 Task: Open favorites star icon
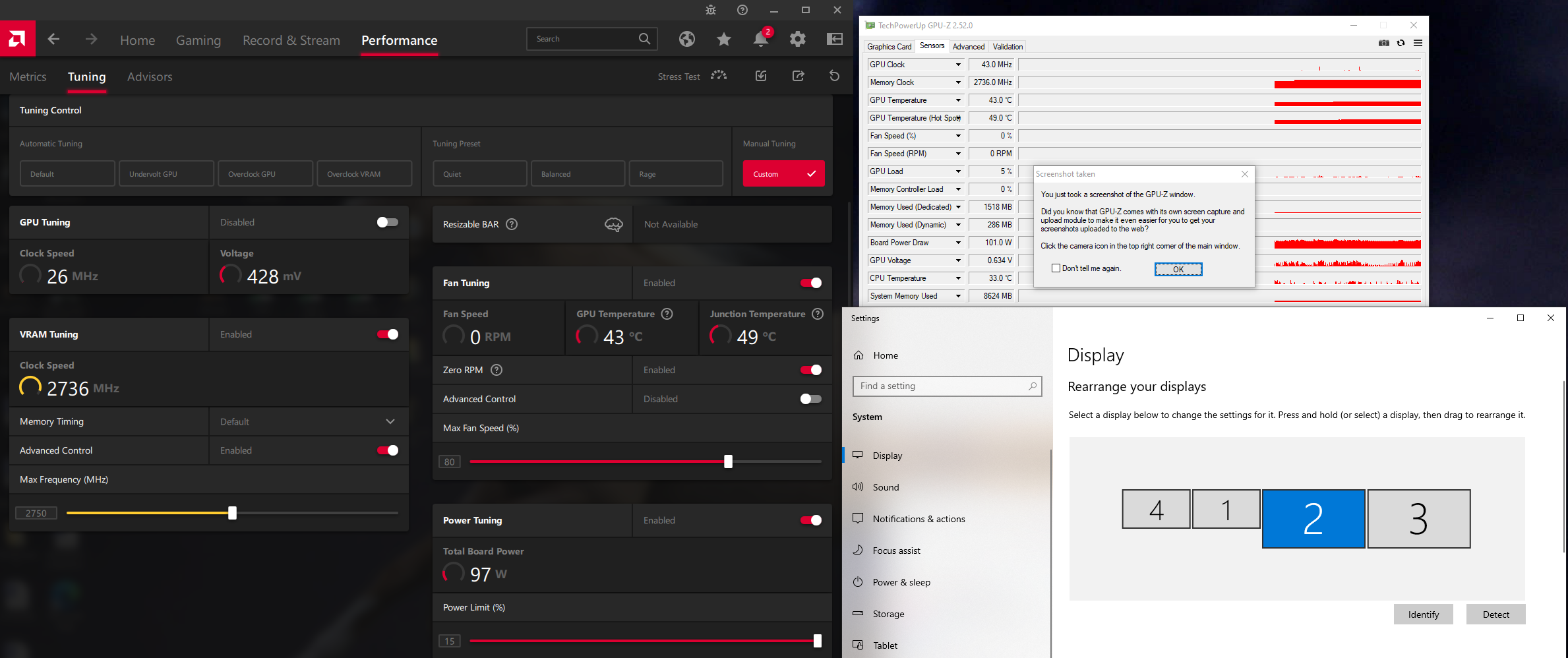pyautogui.click(x=724, y=40)
